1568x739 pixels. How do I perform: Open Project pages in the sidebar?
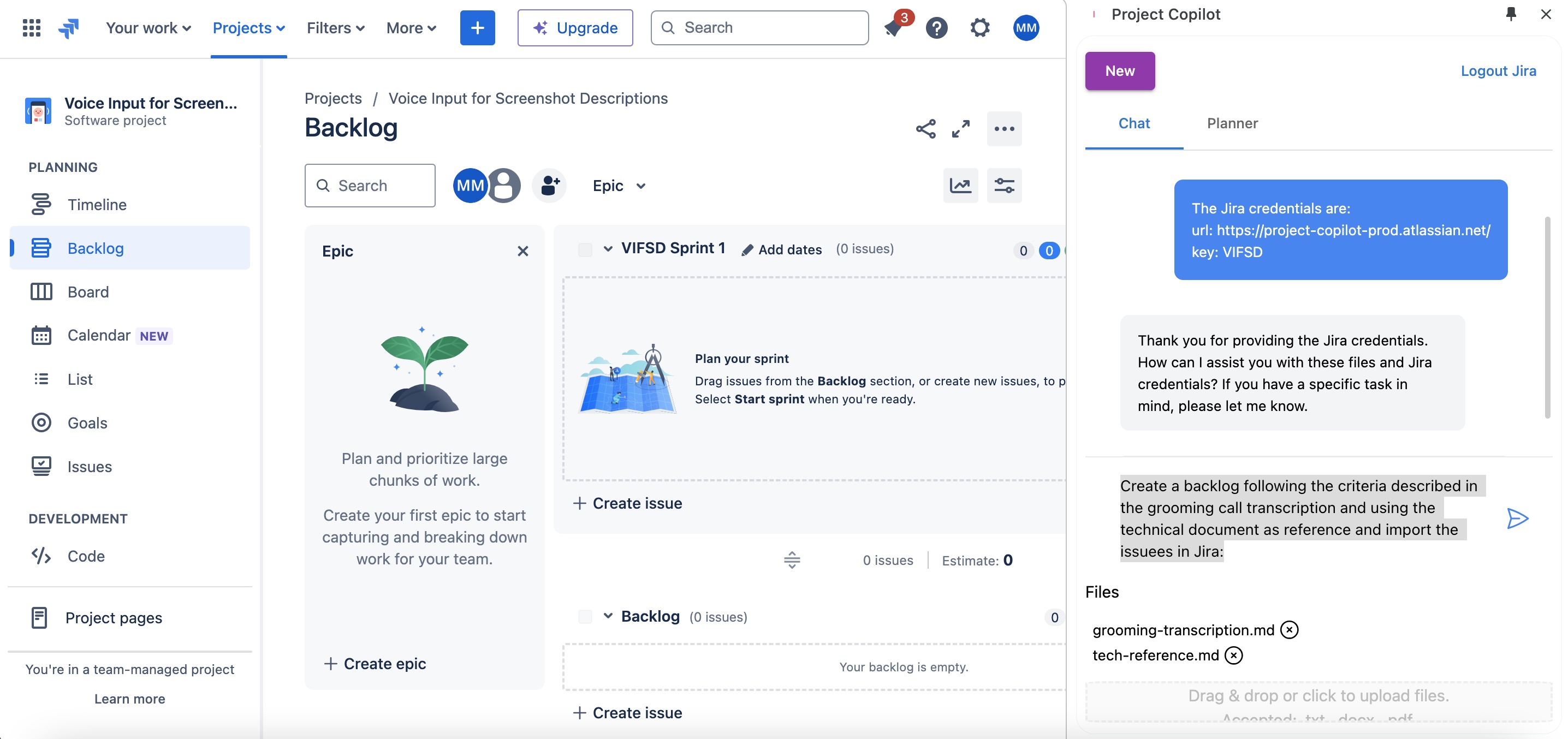coord(129,617)
